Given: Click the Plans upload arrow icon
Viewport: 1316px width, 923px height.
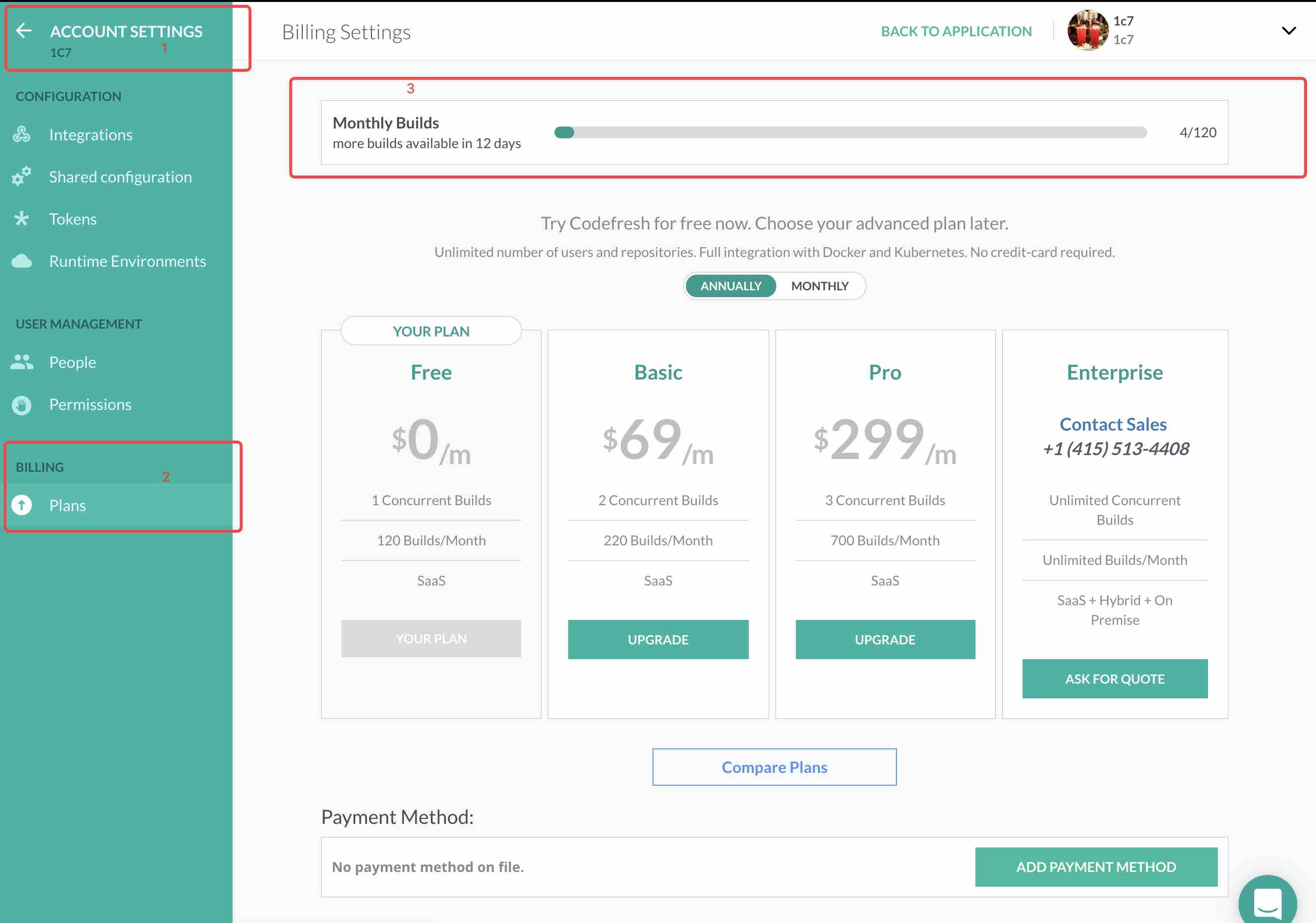Looking at the screenshot, I should 22,505.
